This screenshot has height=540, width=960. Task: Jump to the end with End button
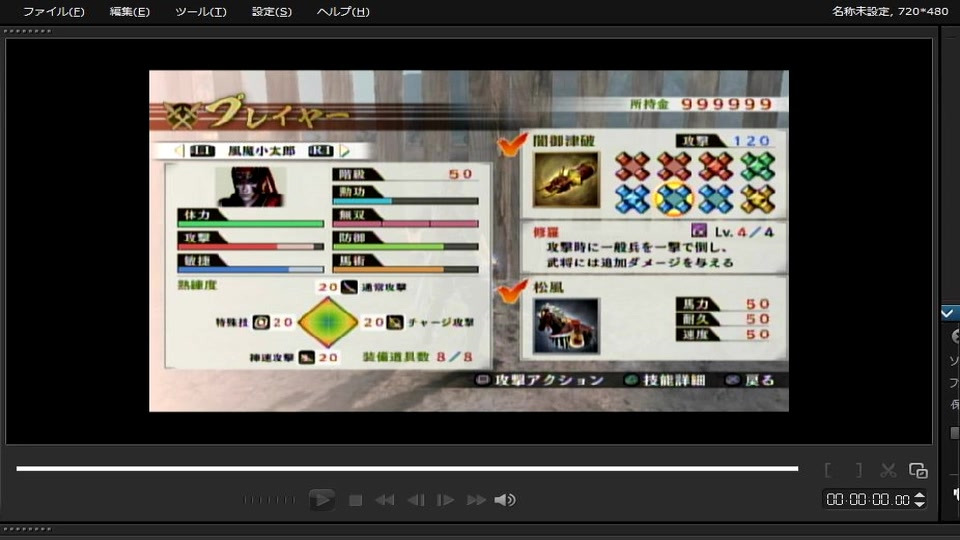pyautogui.click(x=476, y=500)
